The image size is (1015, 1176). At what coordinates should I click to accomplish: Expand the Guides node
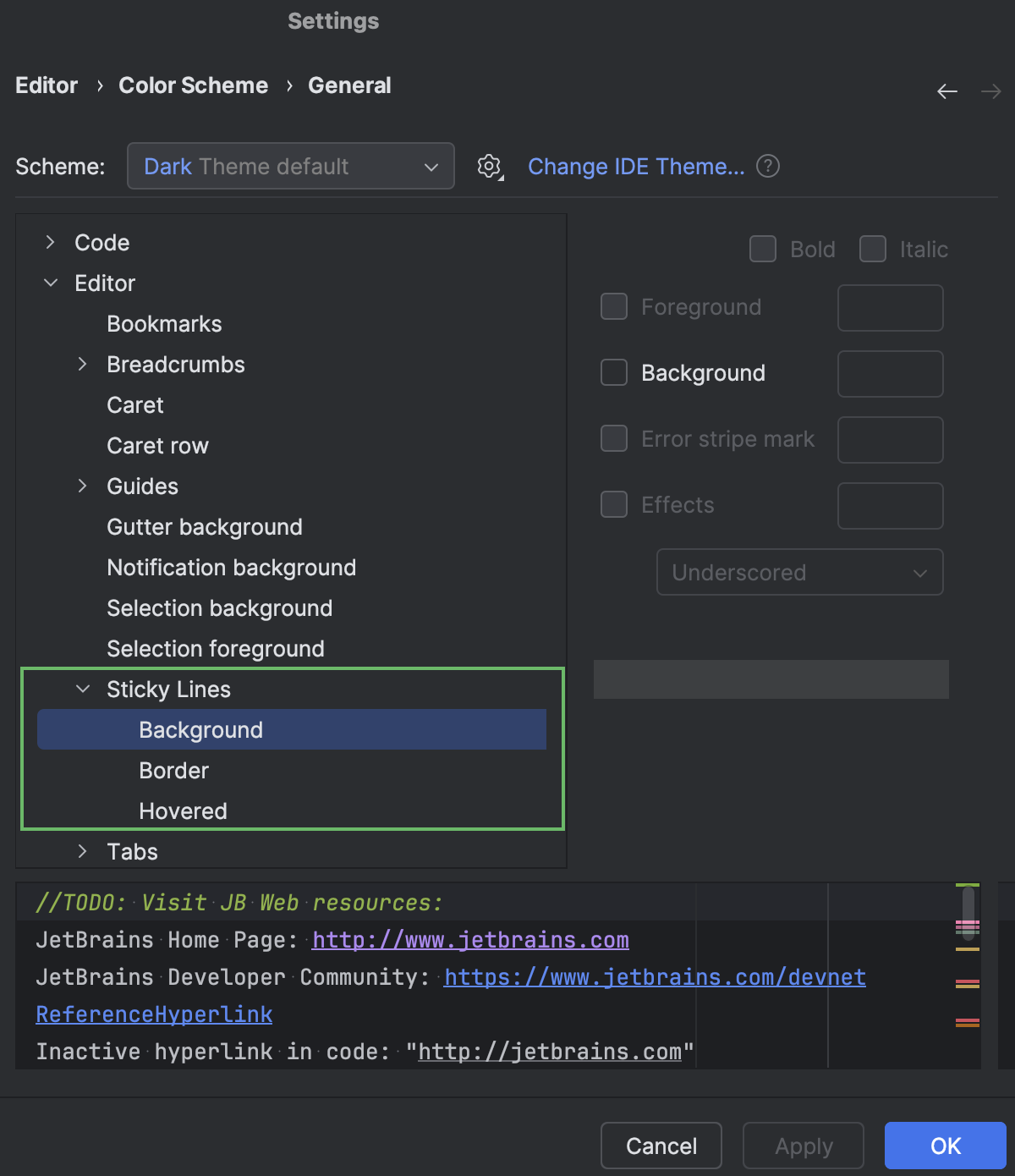(x=82, y=486)
